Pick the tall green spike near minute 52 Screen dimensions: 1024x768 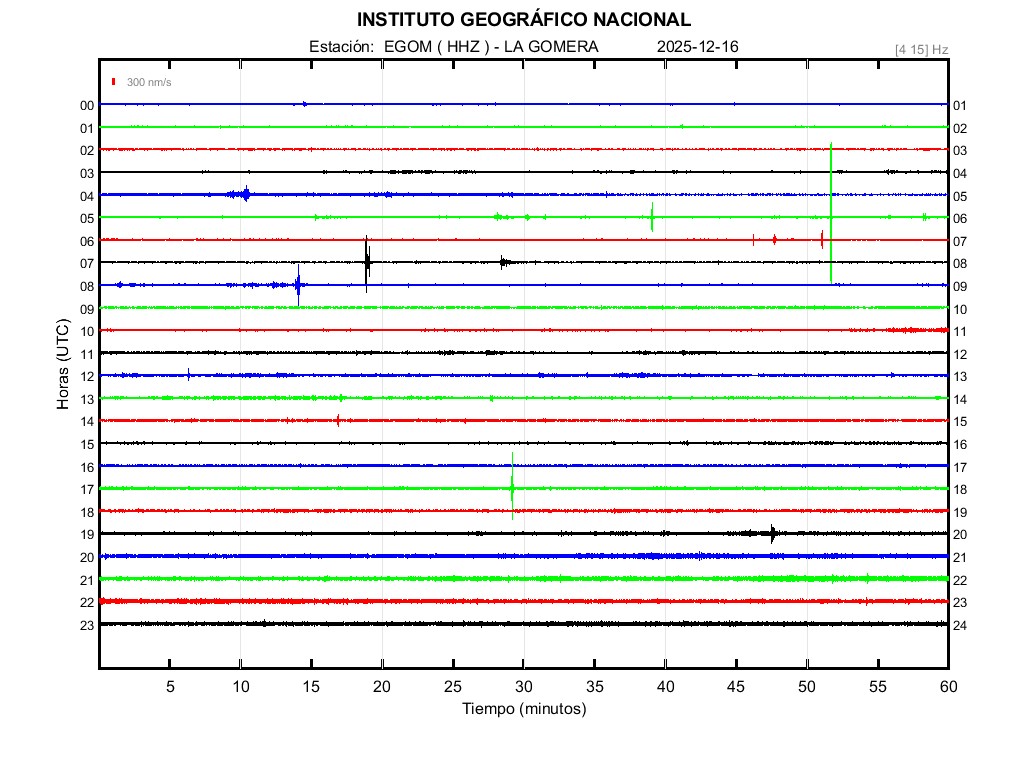point(831,212)
